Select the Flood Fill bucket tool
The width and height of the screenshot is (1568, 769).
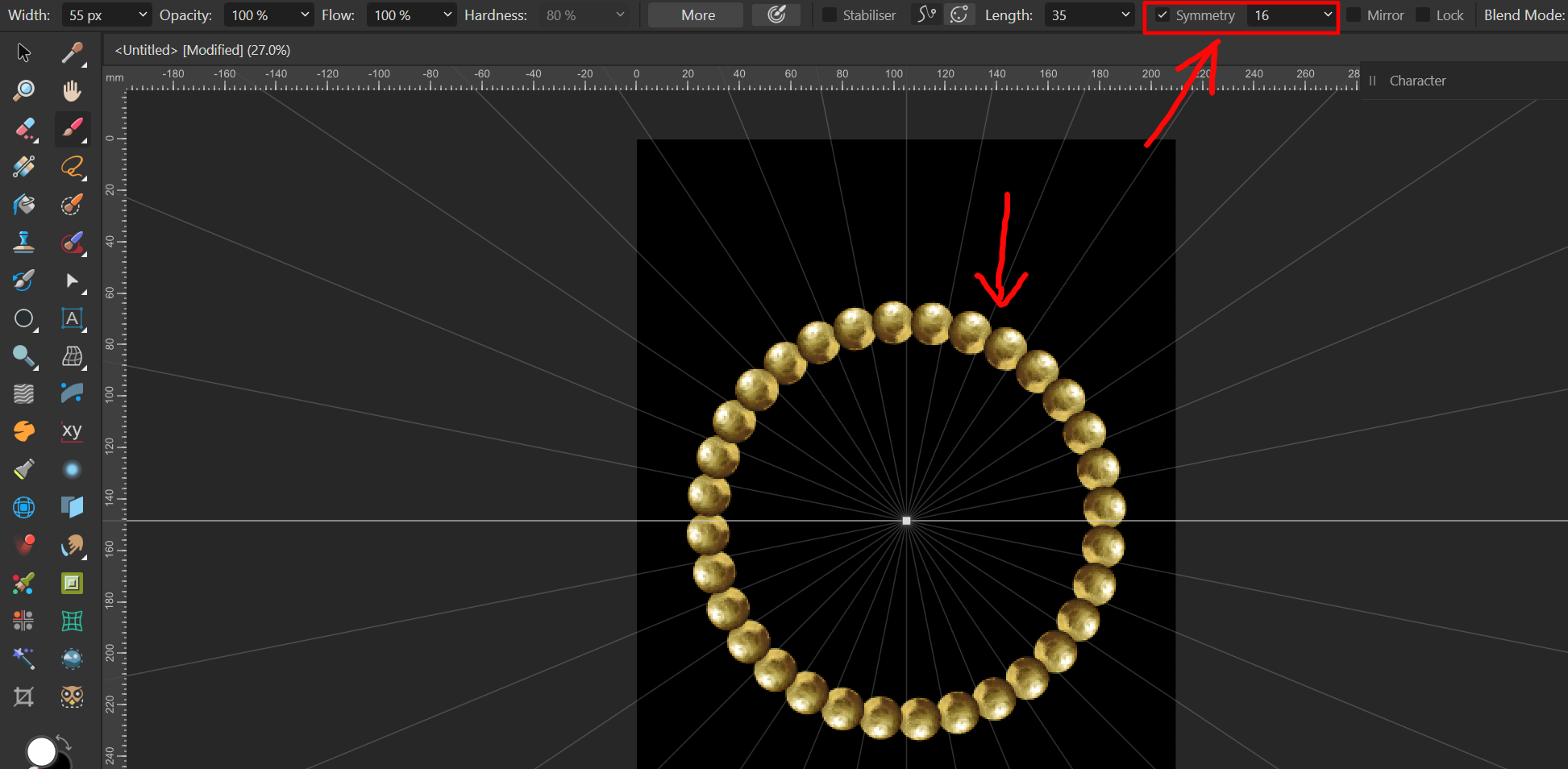pos(24,205)
